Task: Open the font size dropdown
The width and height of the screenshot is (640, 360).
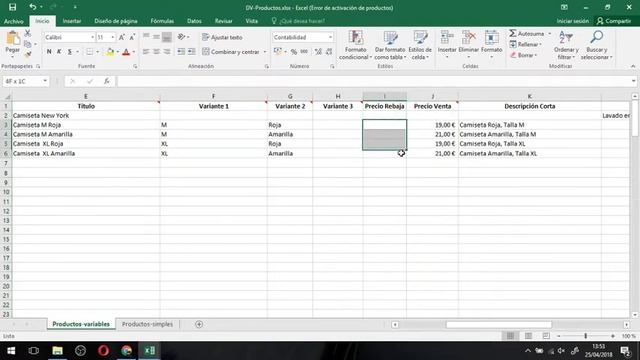Action: coord(113,37)
